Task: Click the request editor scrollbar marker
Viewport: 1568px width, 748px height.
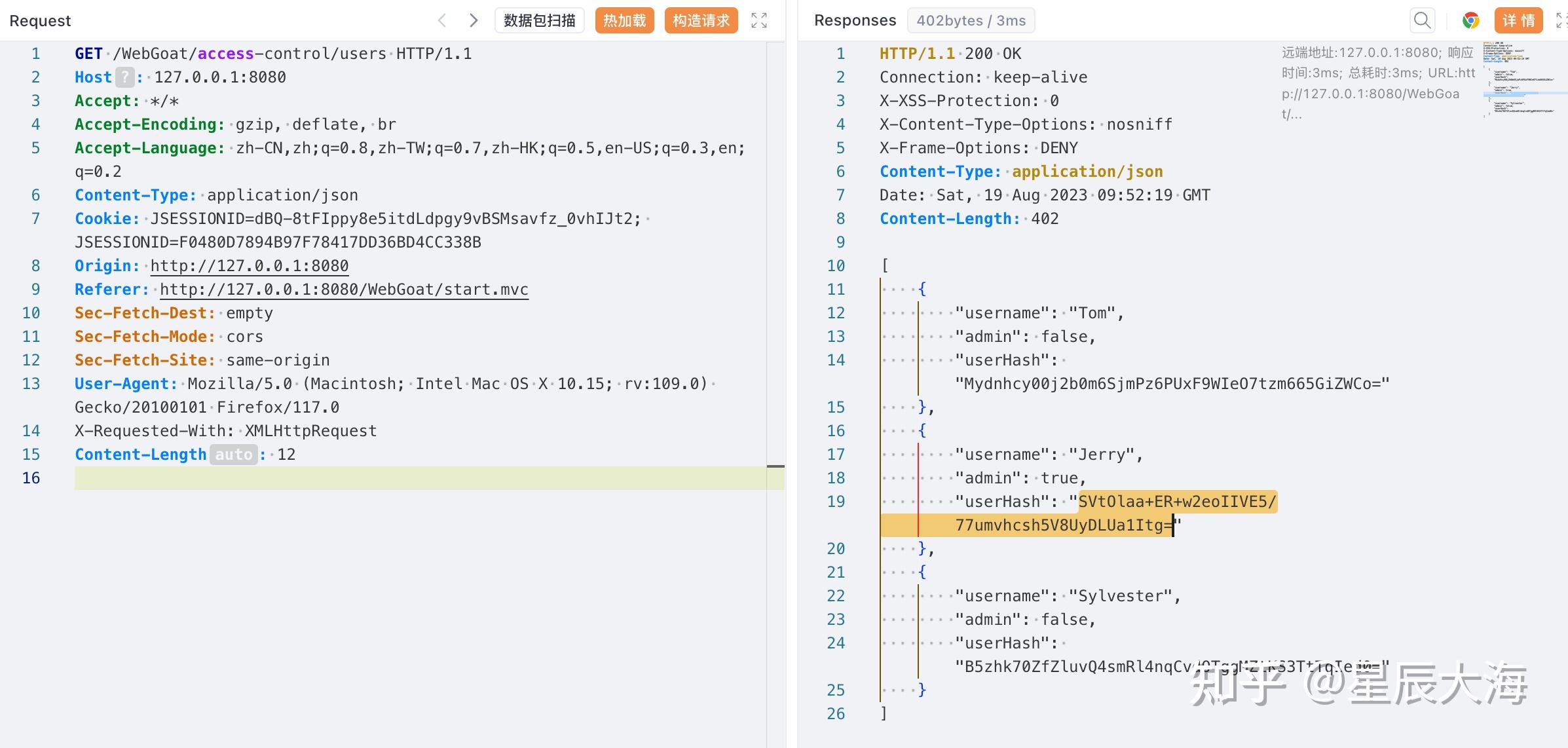Action: tap(775, 466)
